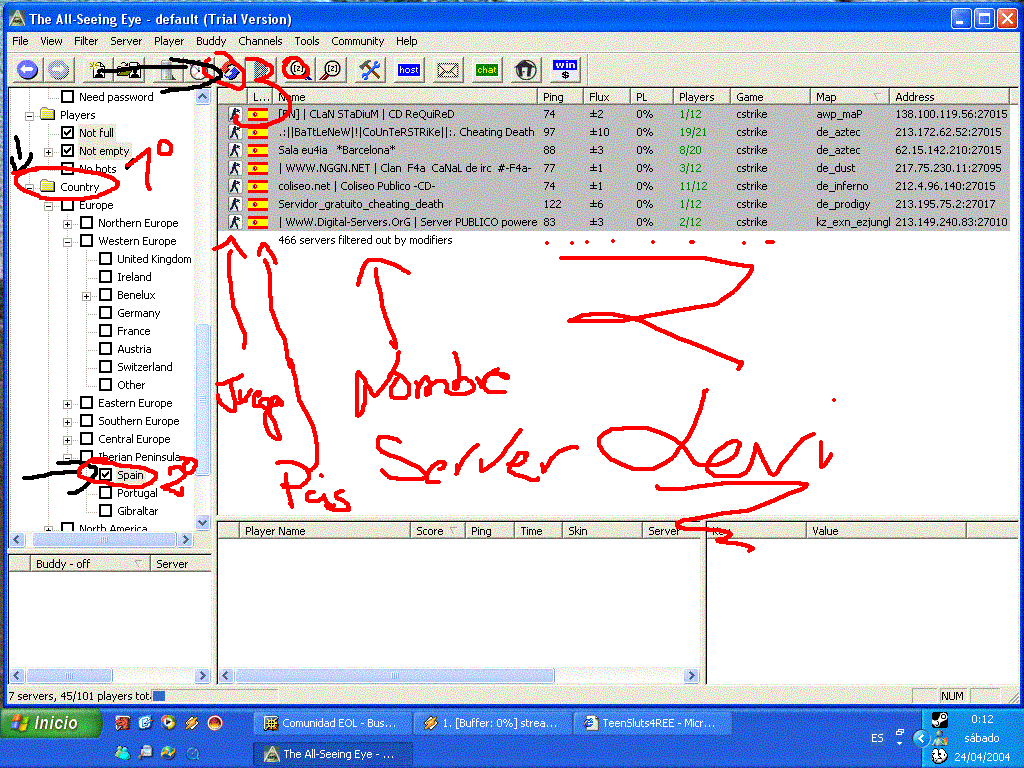Click the red swirl quick launch icon
This screenshot has height=768, width=1024.
215,722
